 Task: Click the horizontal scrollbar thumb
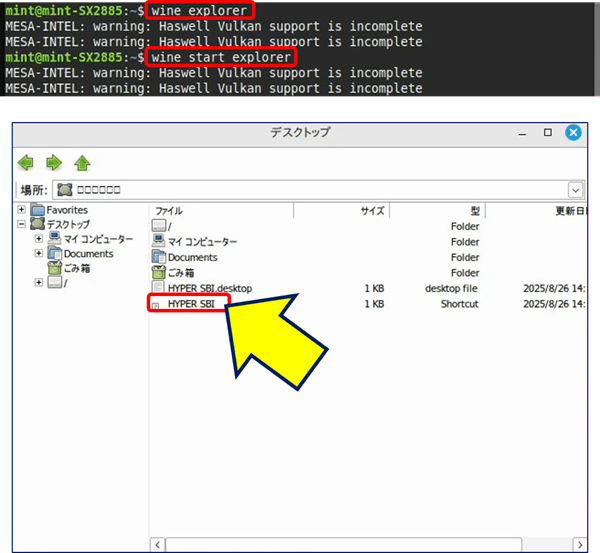point(344,544)
